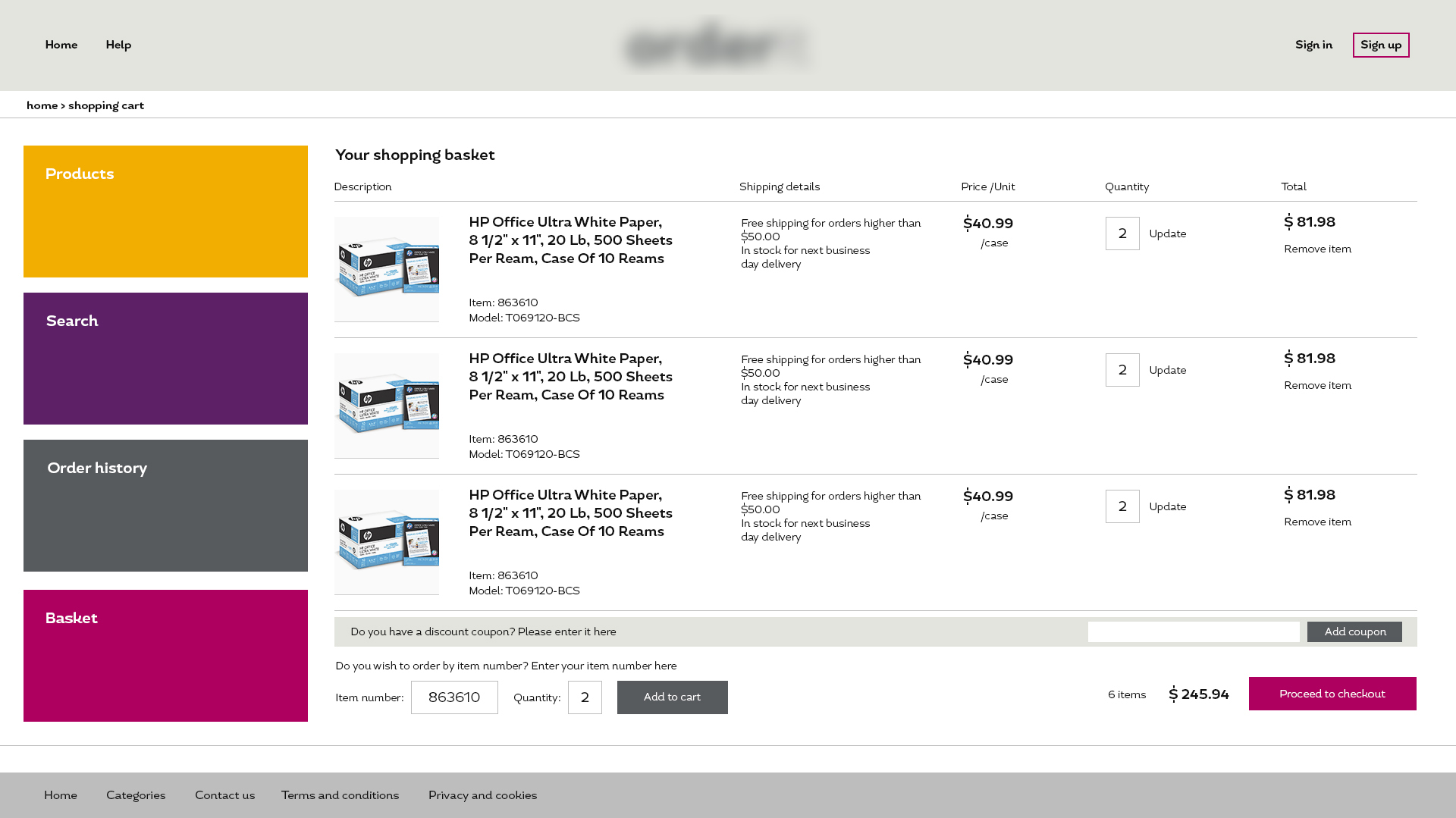Open Help in the top navigation

[118, 45]
